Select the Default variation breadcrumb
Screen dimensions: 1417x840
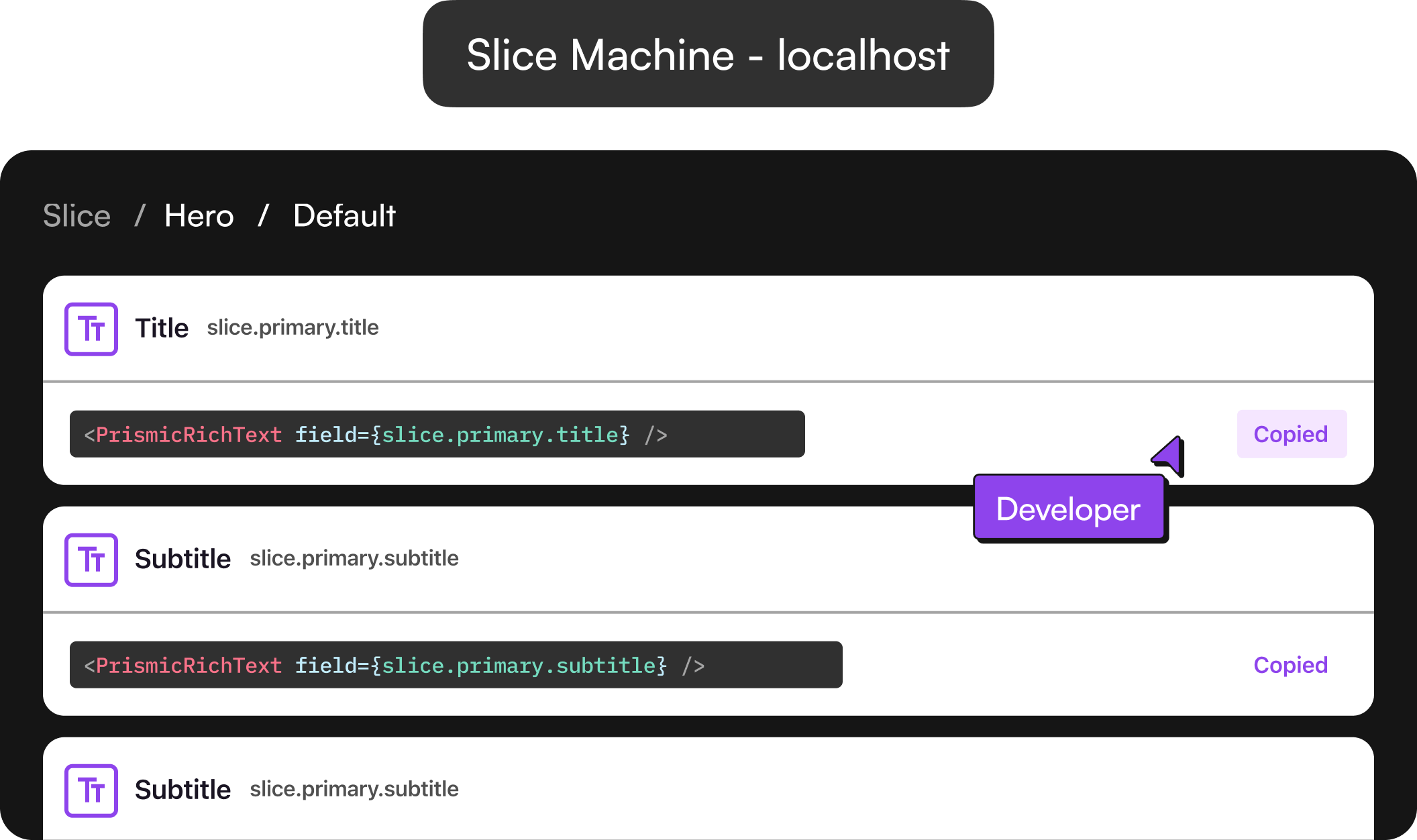344,216
